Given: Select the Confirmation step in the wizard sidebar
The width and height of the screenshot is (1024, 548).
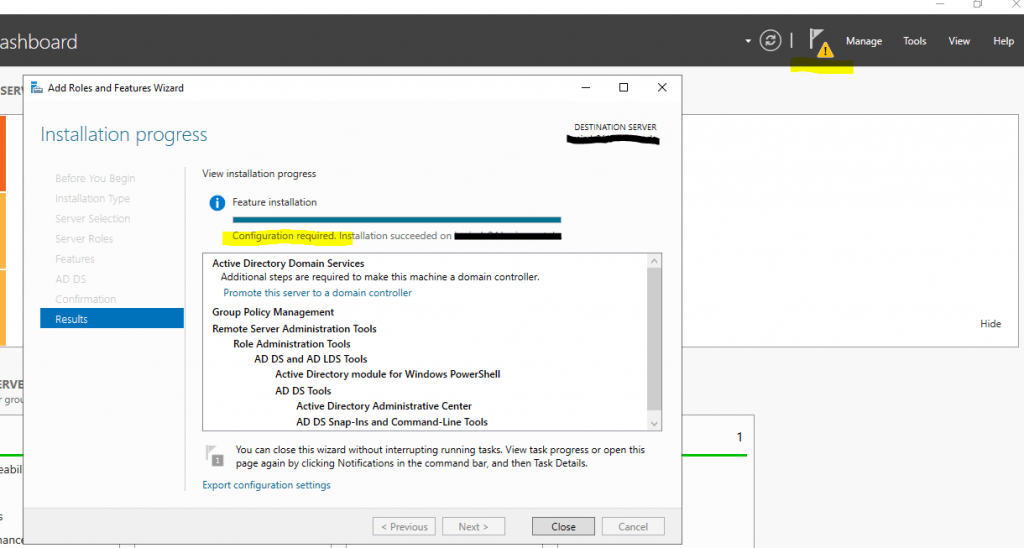Looking at the screenshot, I should [86, 299].
